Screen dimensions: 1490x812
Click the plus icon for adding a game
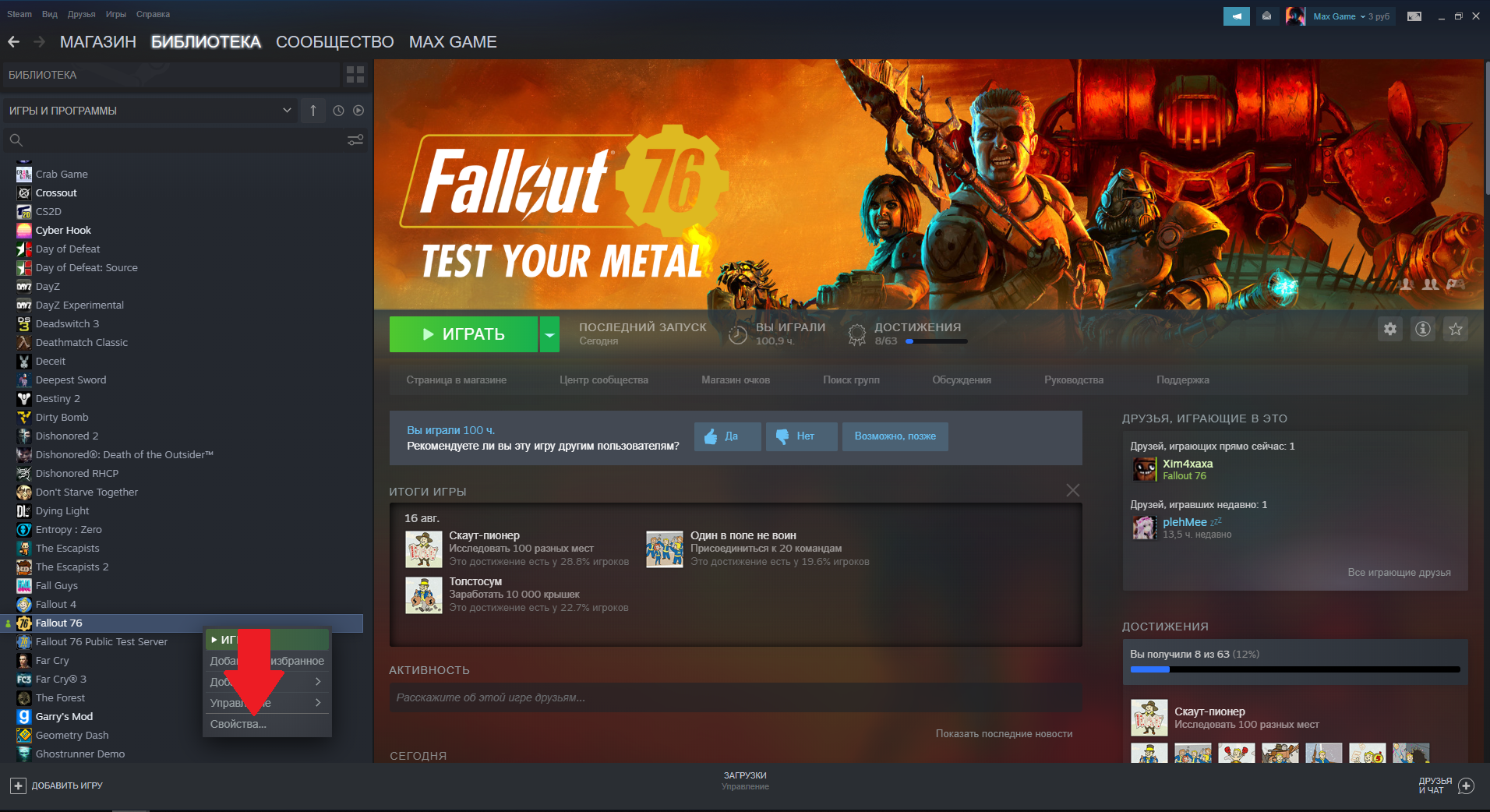click(18, 786)
